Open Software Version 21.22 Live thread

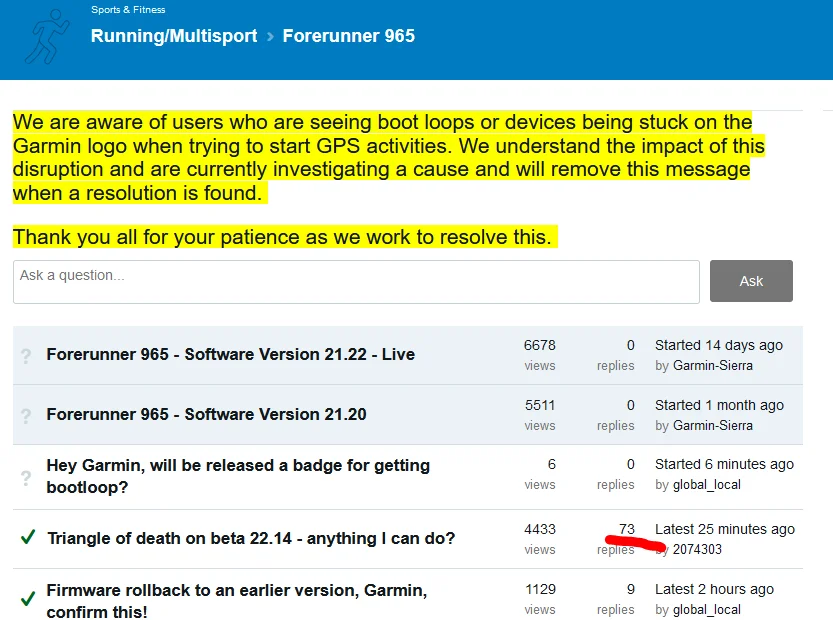pyautogui.click(x=230, y=354)
